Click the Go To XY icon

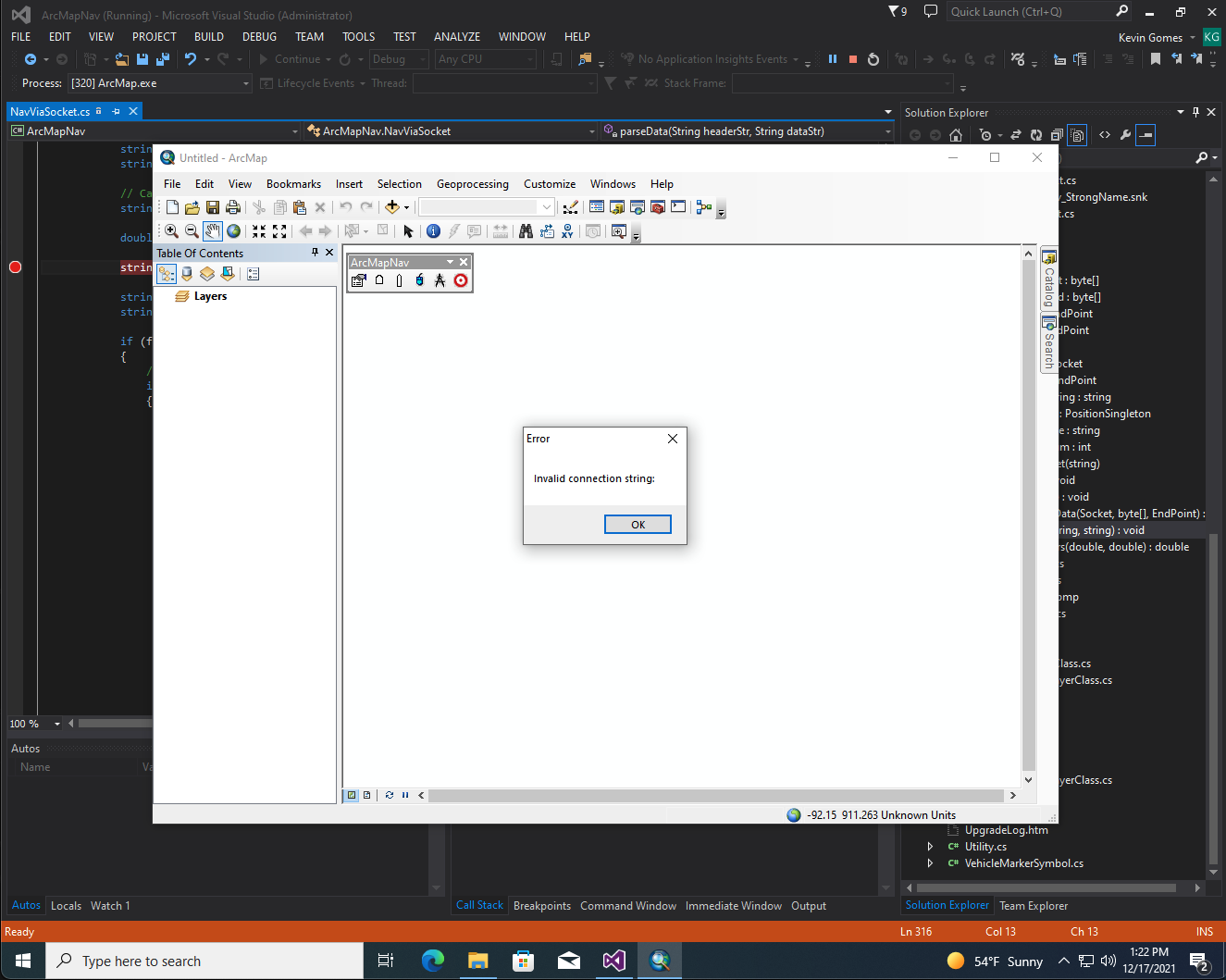pyautogui.click(x=567, y=231)
